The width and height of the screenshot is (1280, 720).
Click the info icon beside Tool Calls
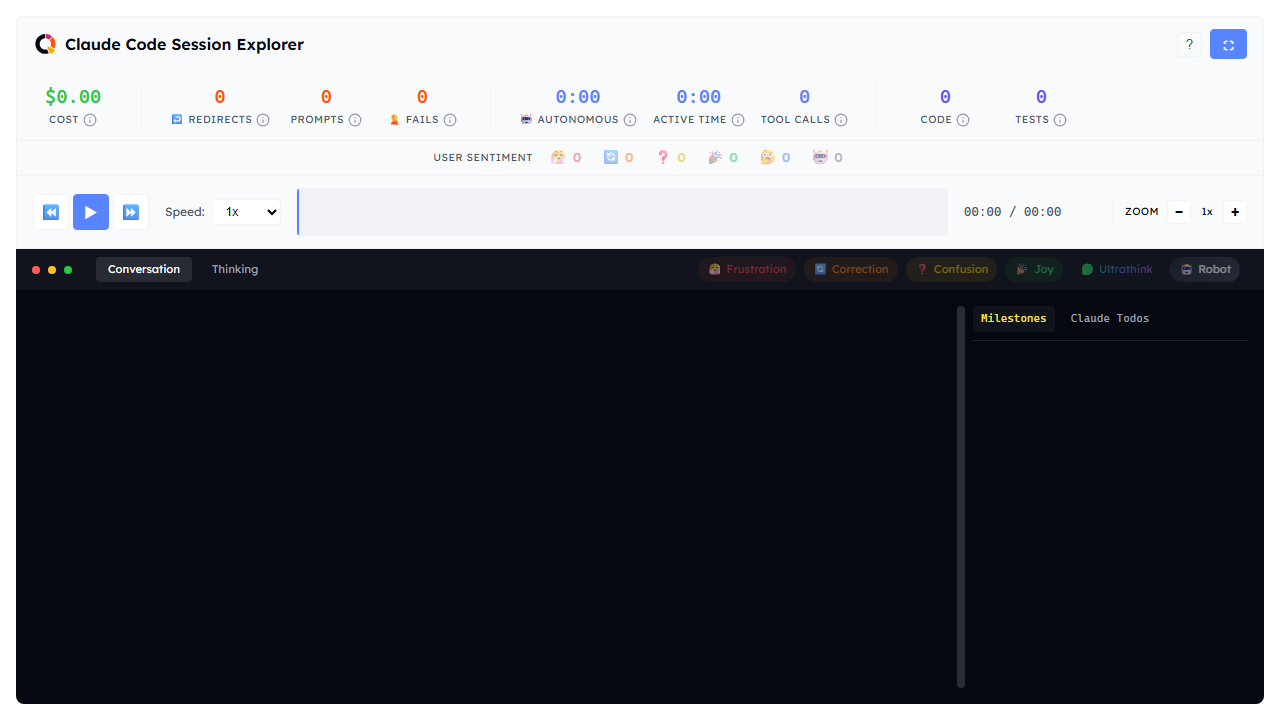pyautogui.click(x=841, y=120)
